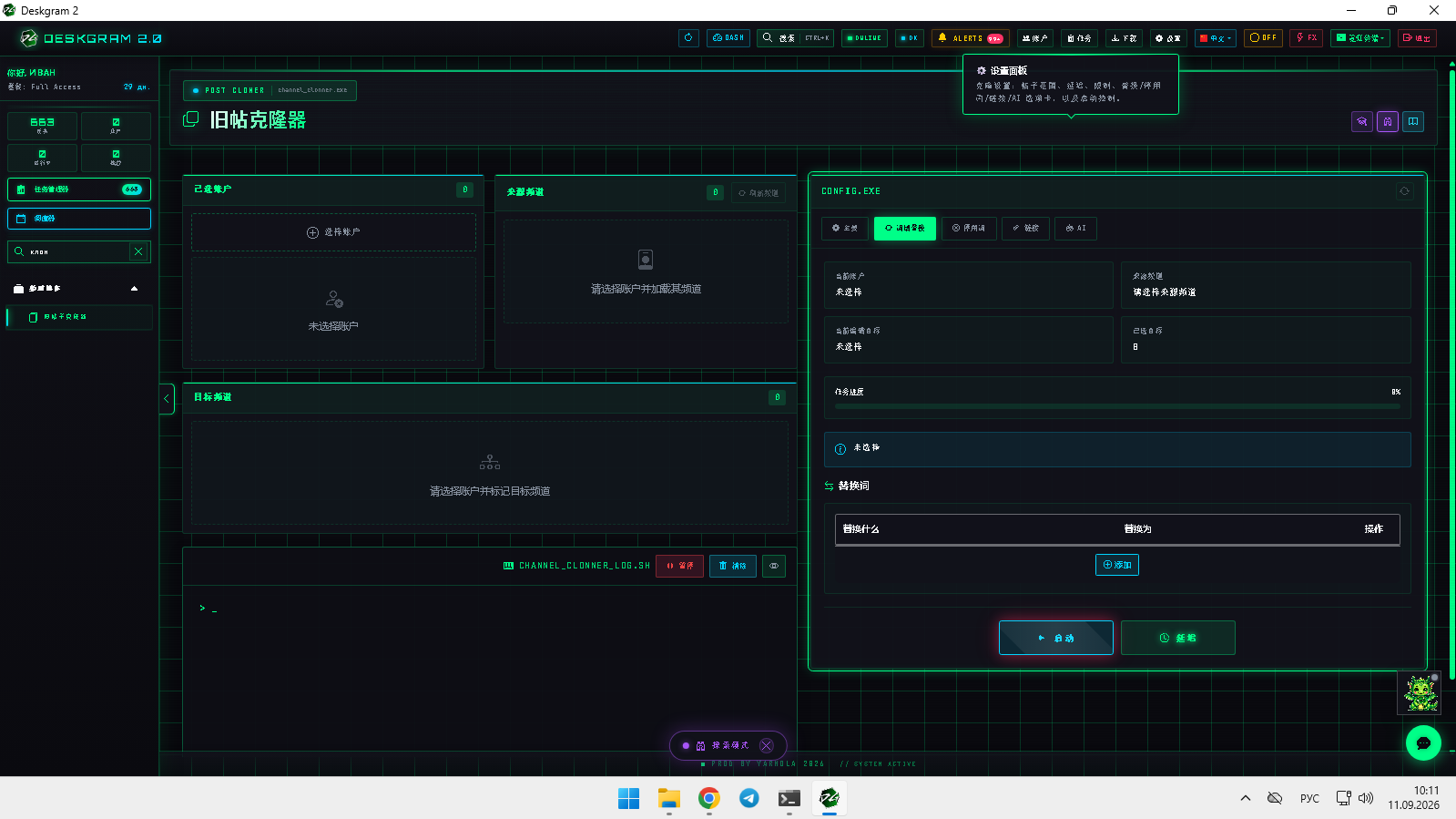
Task: Collapse the sidebar category with up arrow
Action: click(135, 289)
